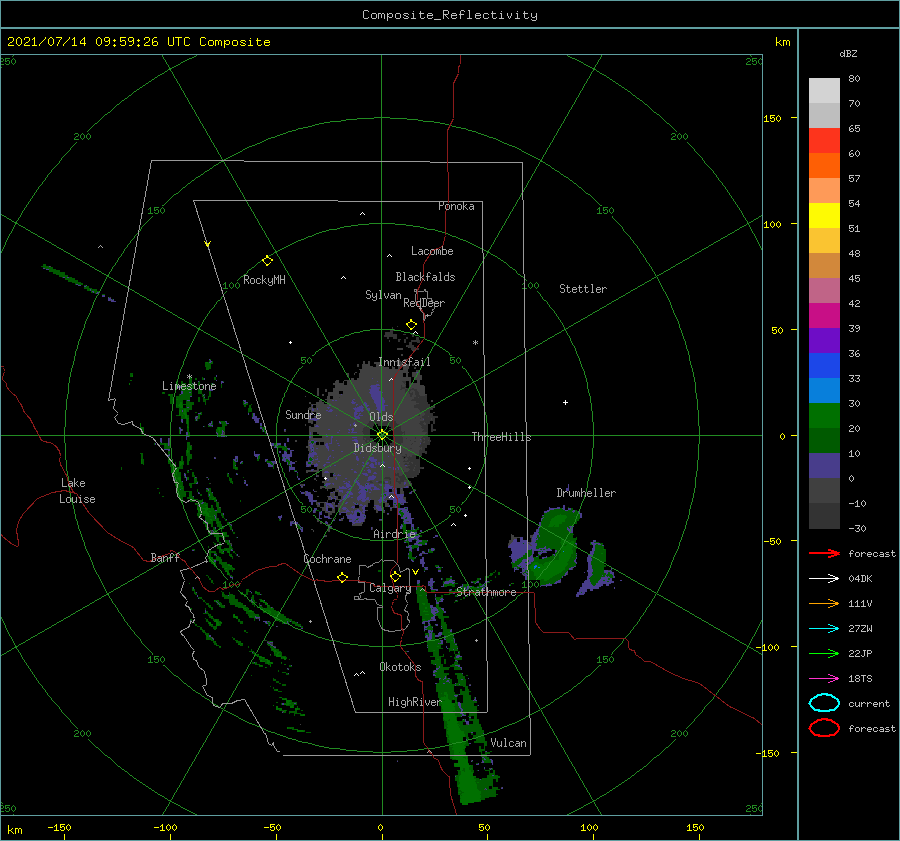
Task: Click the yellow diamond marker near RockyMH
Action: click(x=267, y=261)
